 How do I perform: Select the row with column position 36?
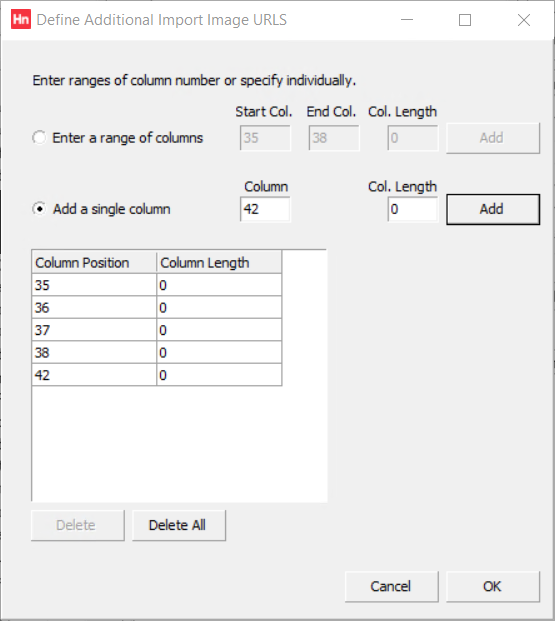coord(157,308)
